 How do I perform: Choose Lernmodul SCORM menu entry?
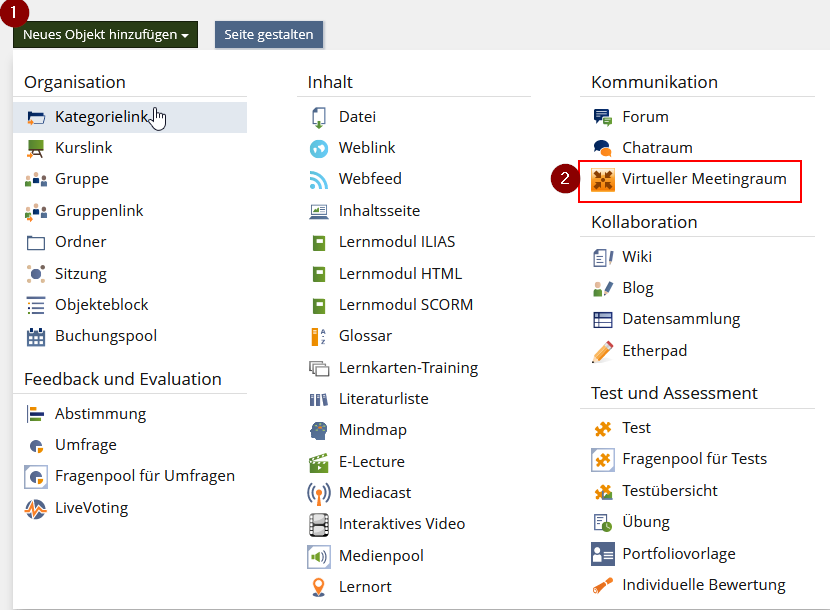(405, 305)
